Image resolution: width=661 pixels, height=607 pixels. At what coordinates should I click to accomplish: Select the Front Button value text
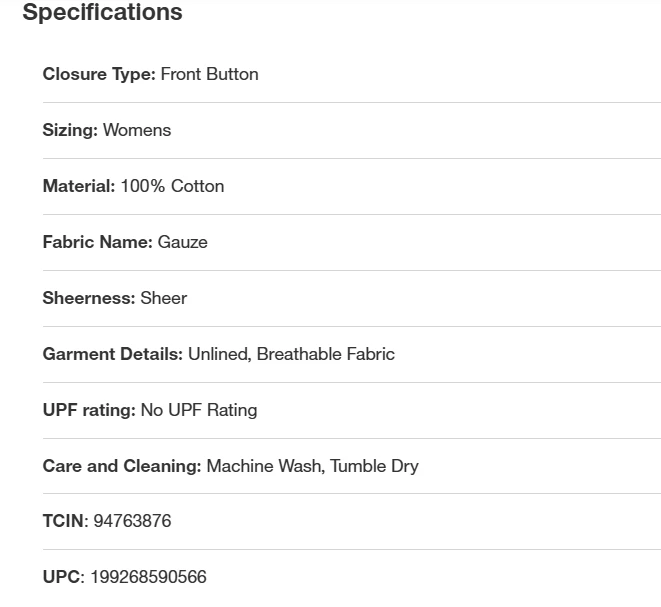[x=209, y=74]
